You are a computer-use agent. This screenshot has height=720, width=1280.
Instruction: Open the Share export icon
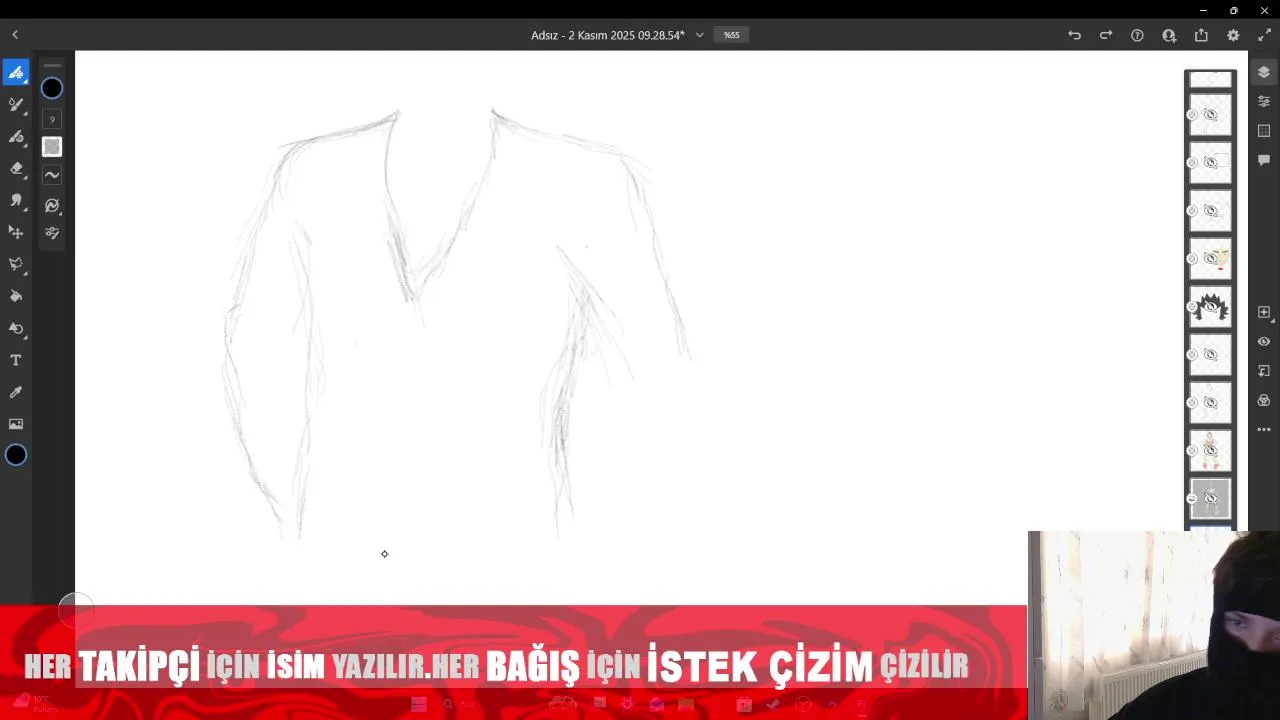click(x=1201, y=35)
